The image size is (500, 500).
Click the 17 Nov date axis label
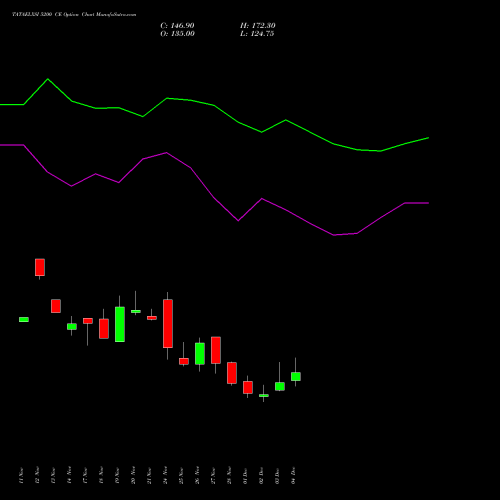pyautogui.click(x=85, y=476)
